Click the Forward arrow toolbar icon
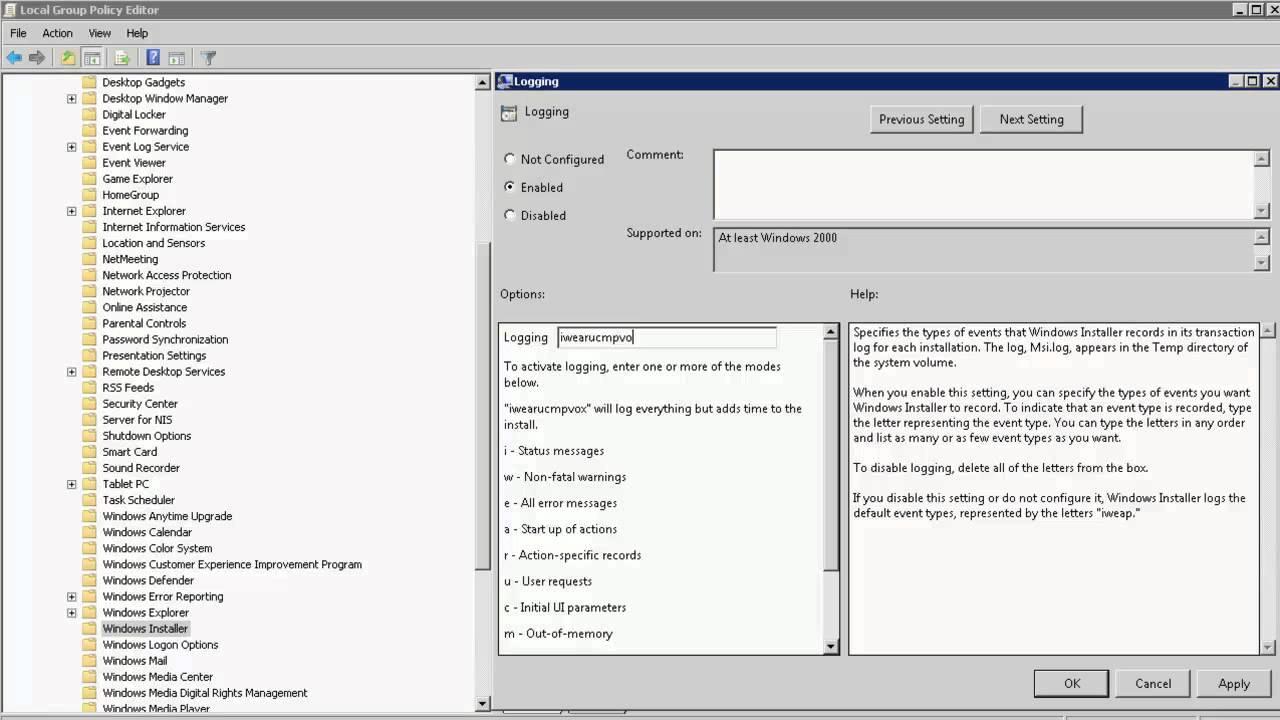Viewport: 1280px width, 720px height. [x=37, y=58]
